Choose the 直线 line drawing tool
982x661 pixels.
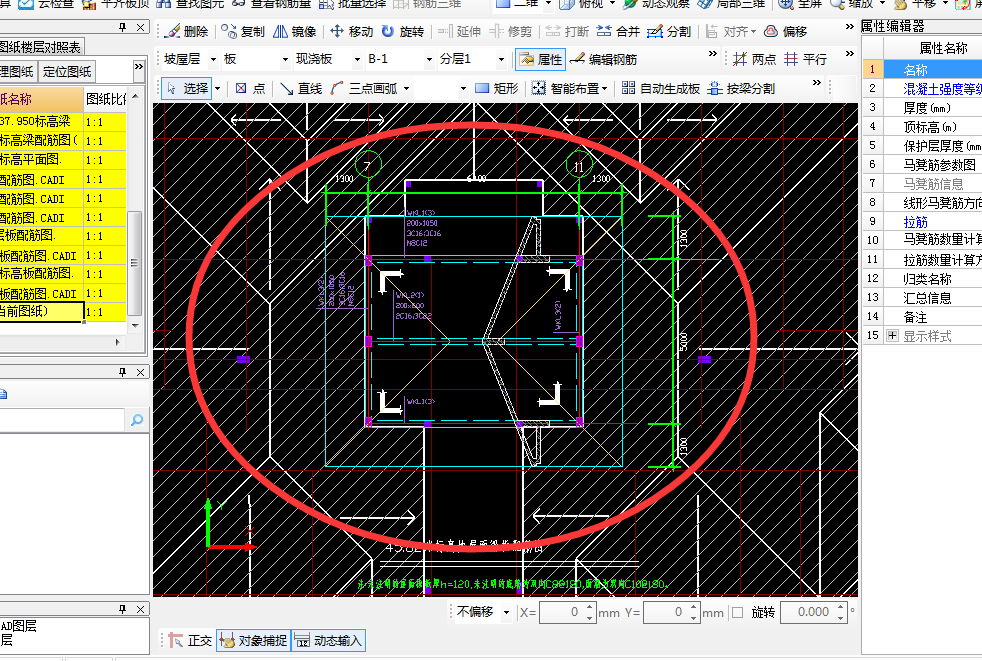pos(301,88)
